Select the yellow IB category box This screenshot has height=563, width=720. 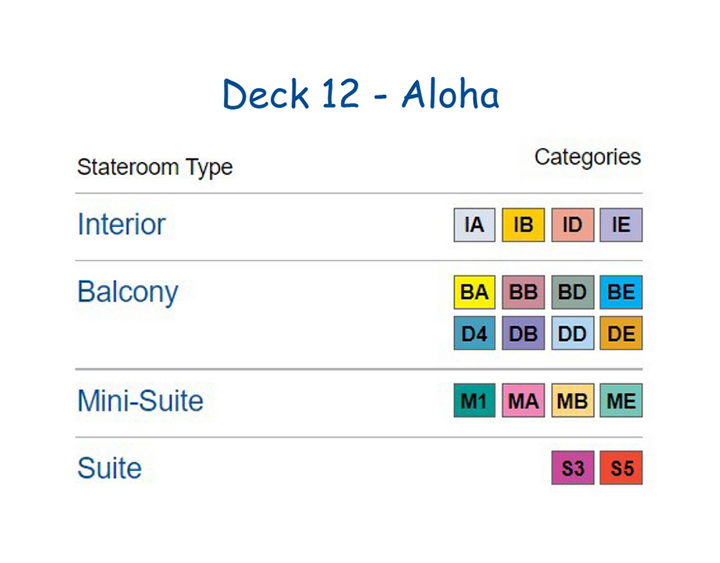point(523,225)
